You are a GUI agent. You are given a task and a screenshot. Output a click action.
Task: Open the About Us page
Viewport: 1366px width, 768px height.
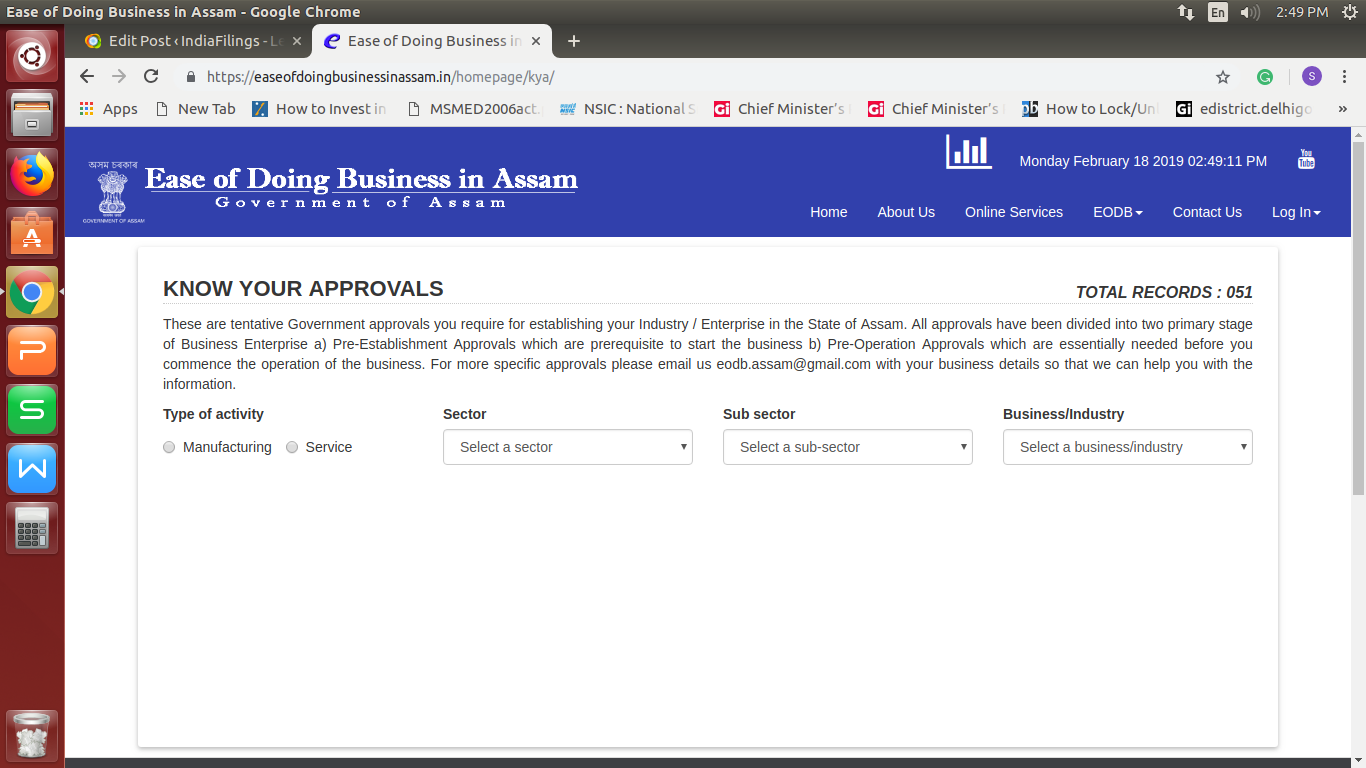[906, 212]
